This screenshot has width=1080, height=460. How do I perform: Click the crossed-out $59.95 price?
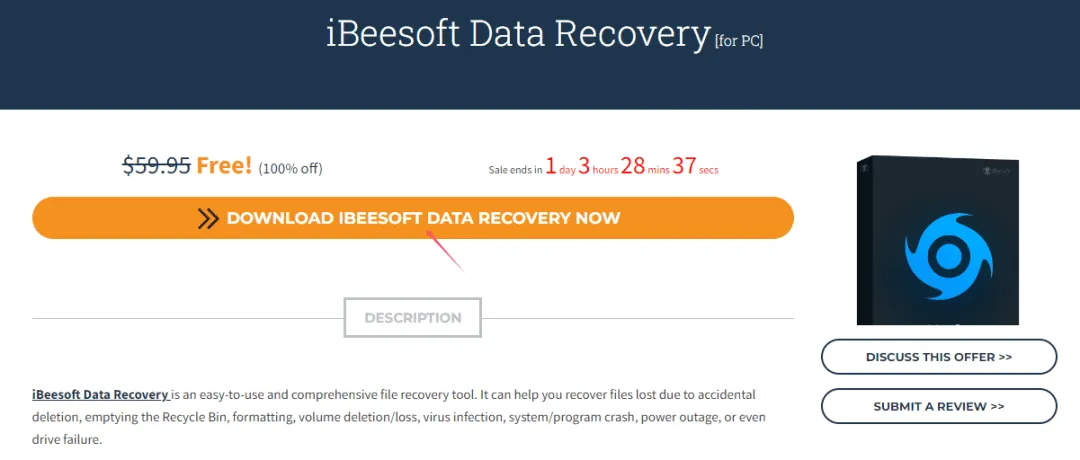pyautogui.click(x=156, y=165)
